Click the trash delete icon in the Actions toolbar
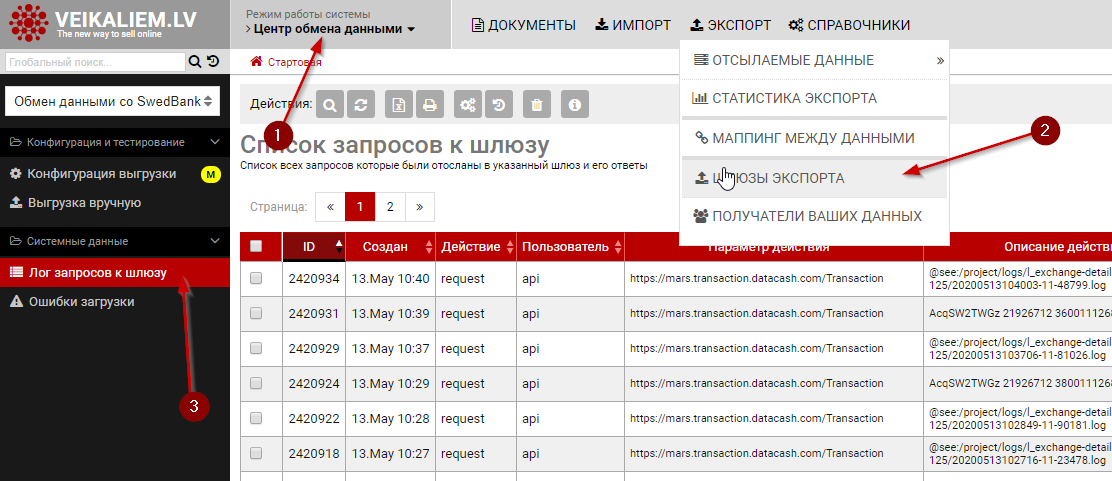Screen dimensions: 1112x481 coord(537,104)
